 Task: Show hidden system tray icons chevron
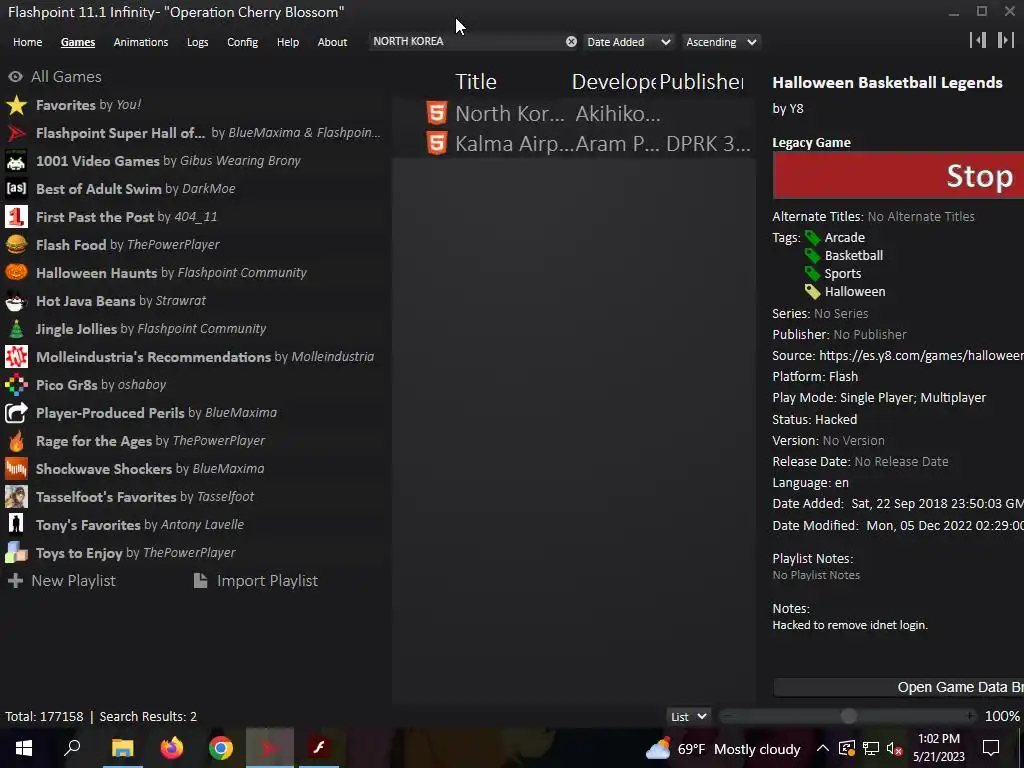pos(823,748)
